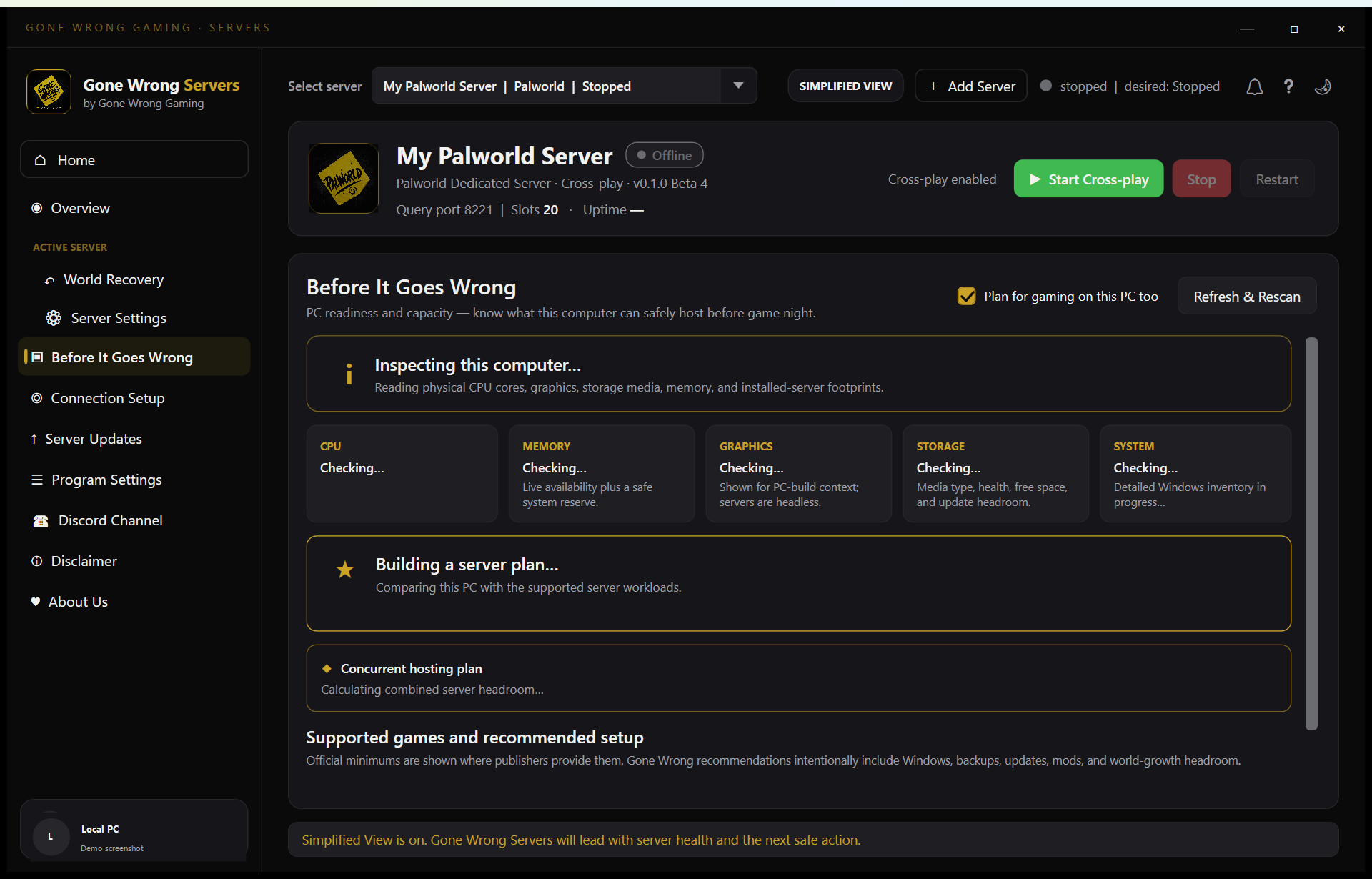The height and width of the screenshot is (879, 1372).
Task: Click the star icon in server plan card
Action: point(345,570)
